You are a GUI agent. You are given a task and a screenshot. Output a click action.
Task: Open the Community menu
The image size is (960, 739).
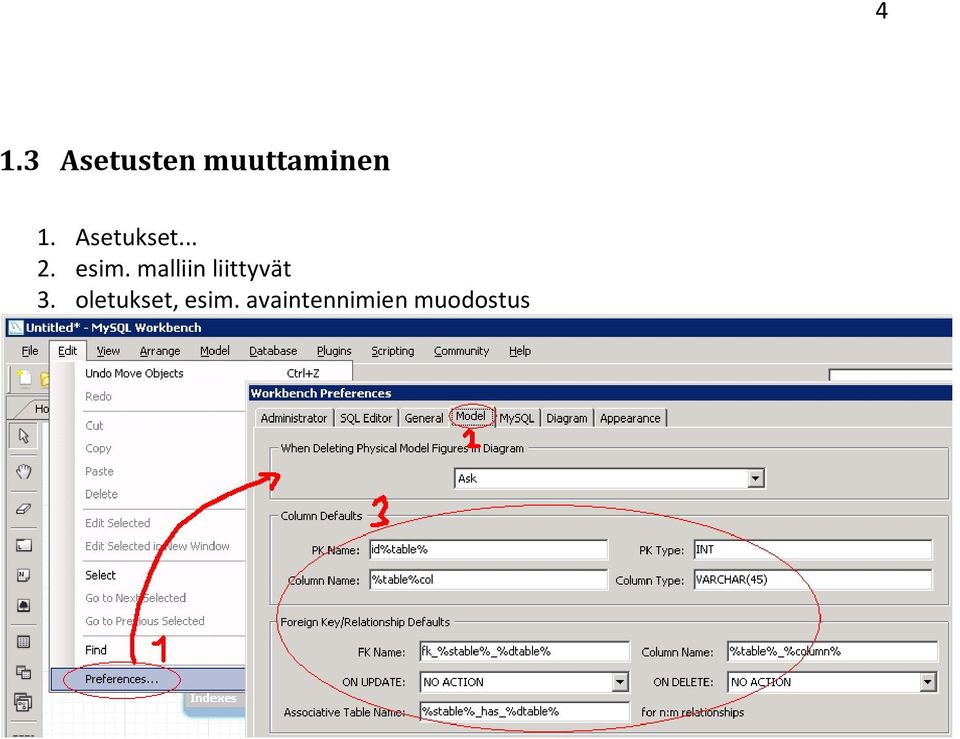coord(461,351)
